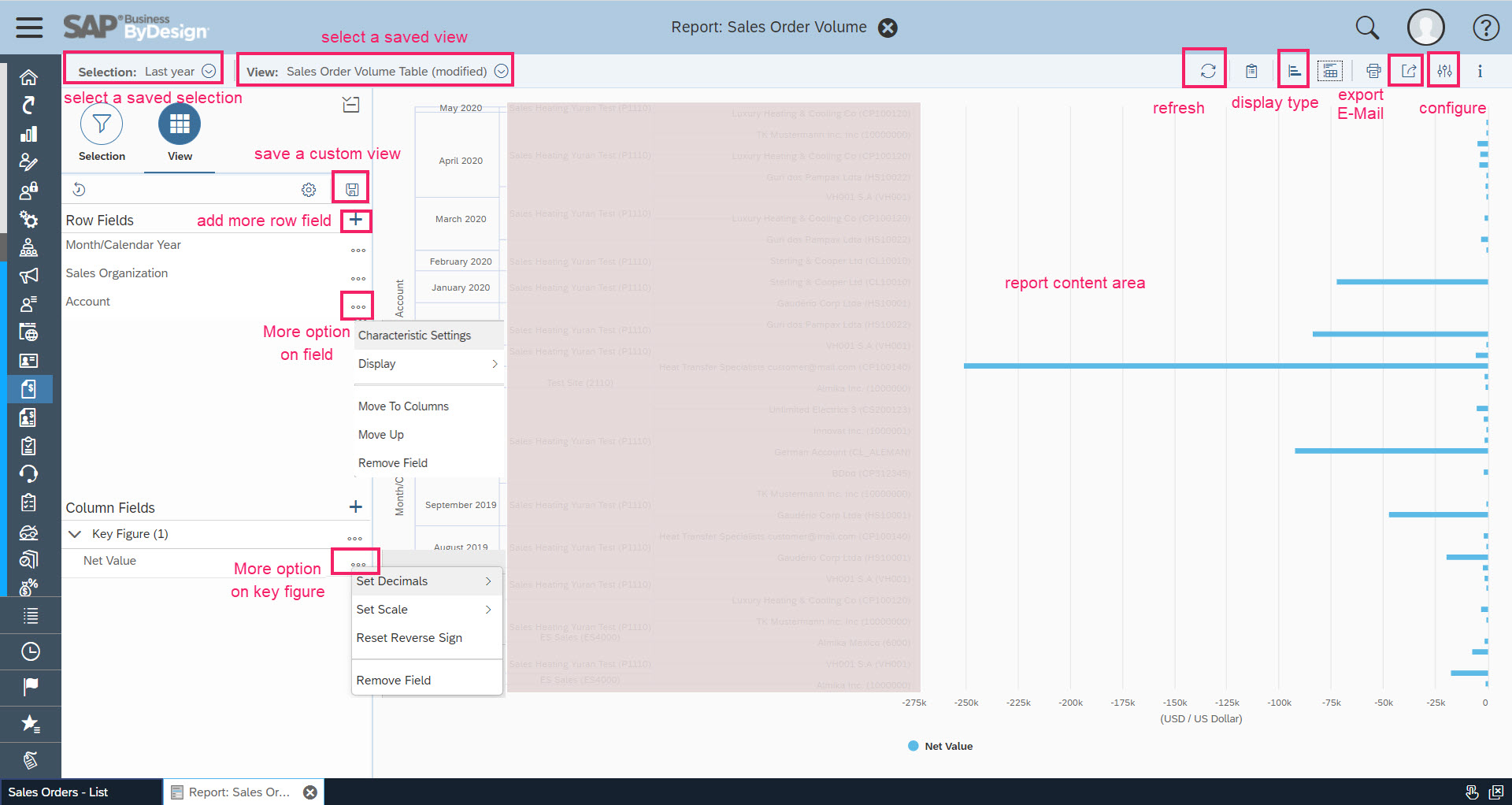Image resolution: width=1512 pixels, height=805 pixels.
Task: Open more options for Account field
Action: [358, 307]
